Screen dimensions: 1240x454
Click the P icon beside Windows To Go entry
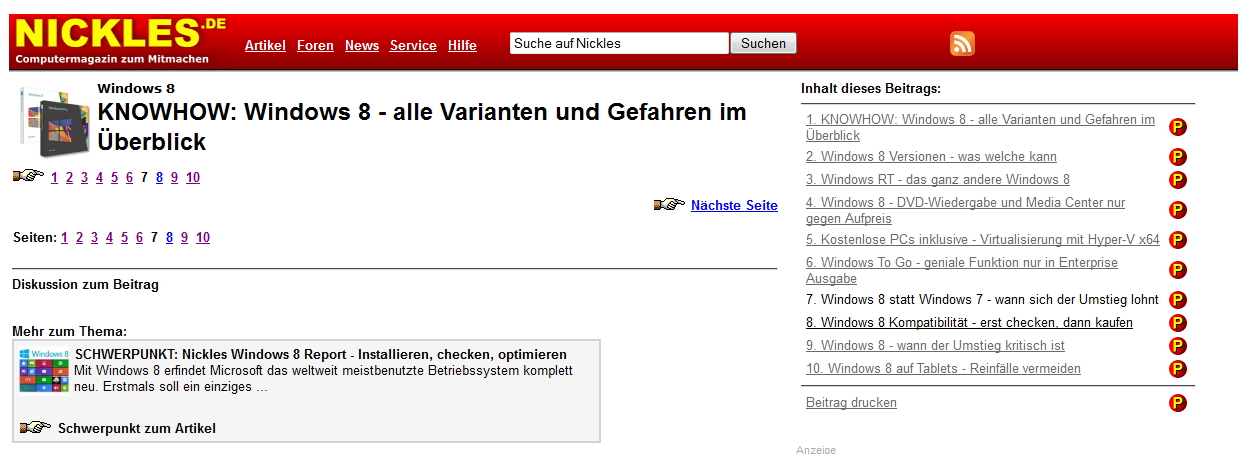1178,270
